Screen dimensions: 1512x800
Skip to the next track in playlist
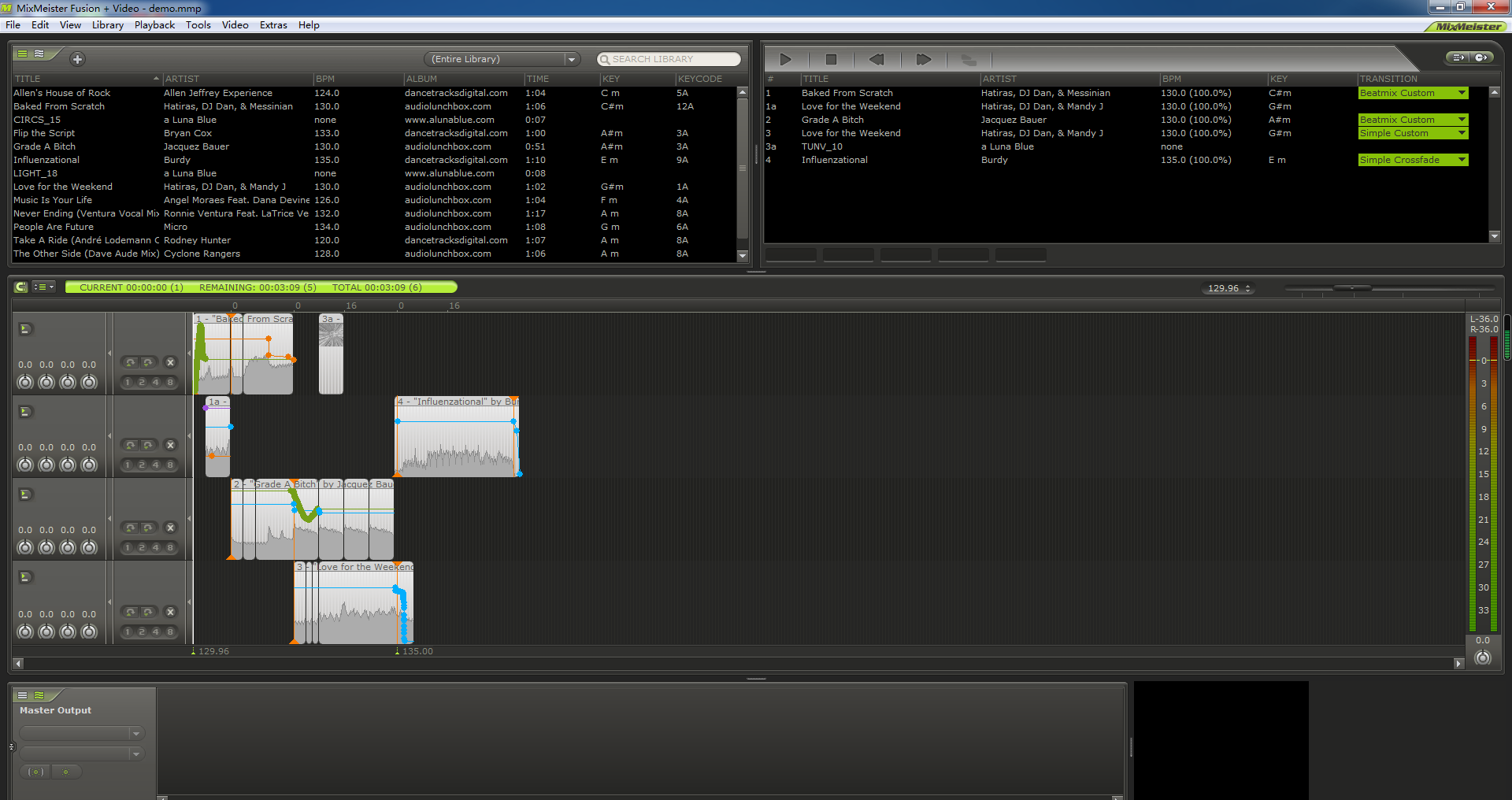923,59
